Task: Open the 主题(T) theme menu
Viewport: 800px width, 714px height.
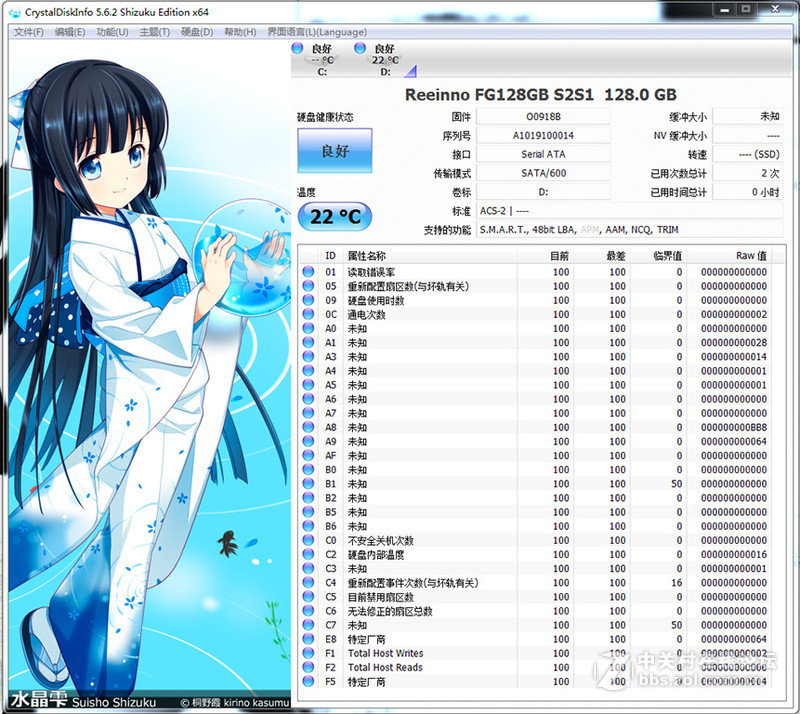Action: coord(155,32)
